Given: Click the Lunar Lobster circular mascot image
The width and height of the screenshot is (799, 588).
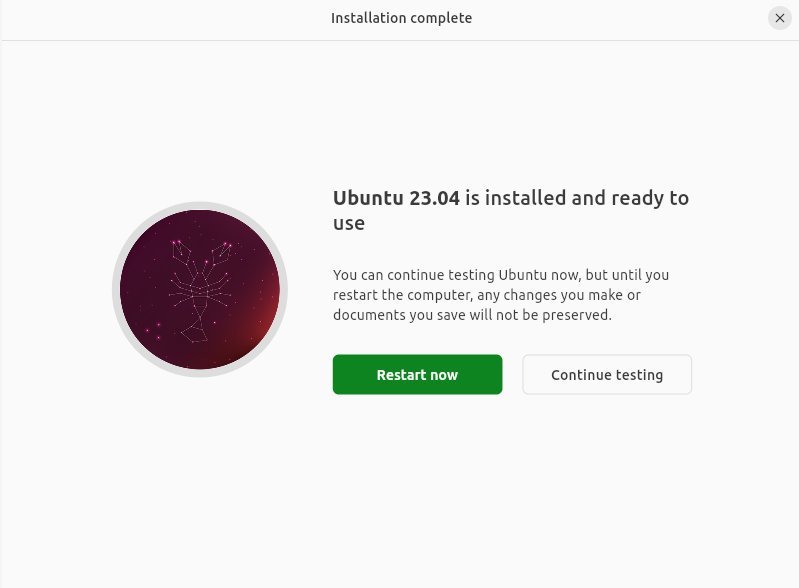Looking at the screenshot, I should coord(200,289).
